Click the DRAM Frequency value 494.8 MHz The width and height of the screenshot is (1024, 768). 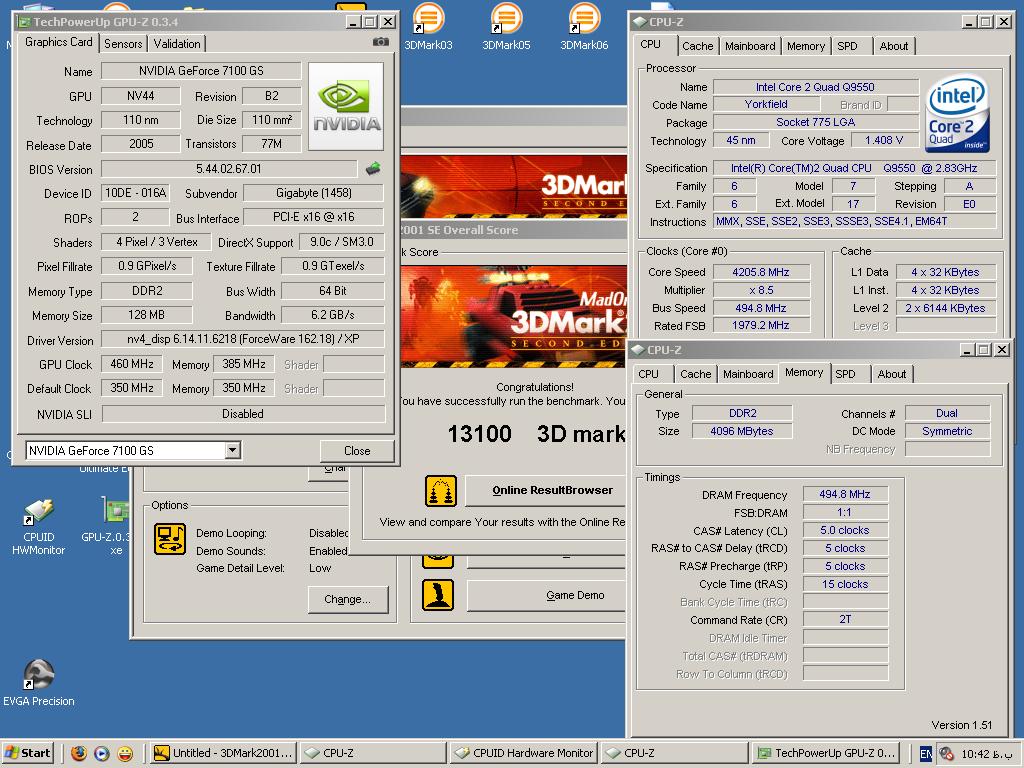pos(844,494)
